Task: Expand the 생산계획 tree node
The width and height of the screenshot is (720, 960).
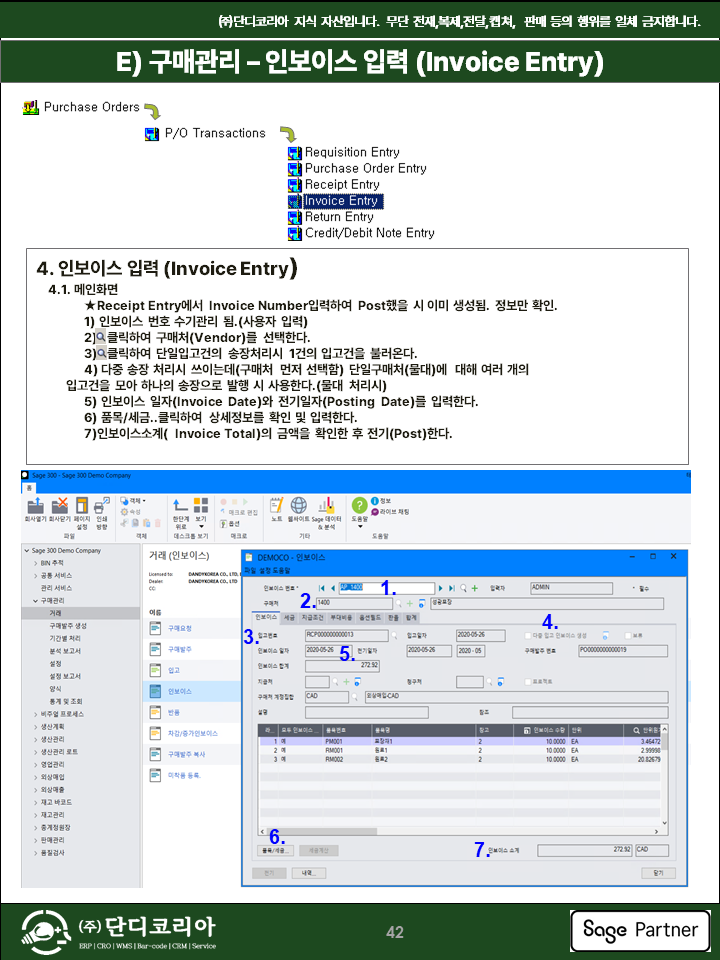Action: 36,727
